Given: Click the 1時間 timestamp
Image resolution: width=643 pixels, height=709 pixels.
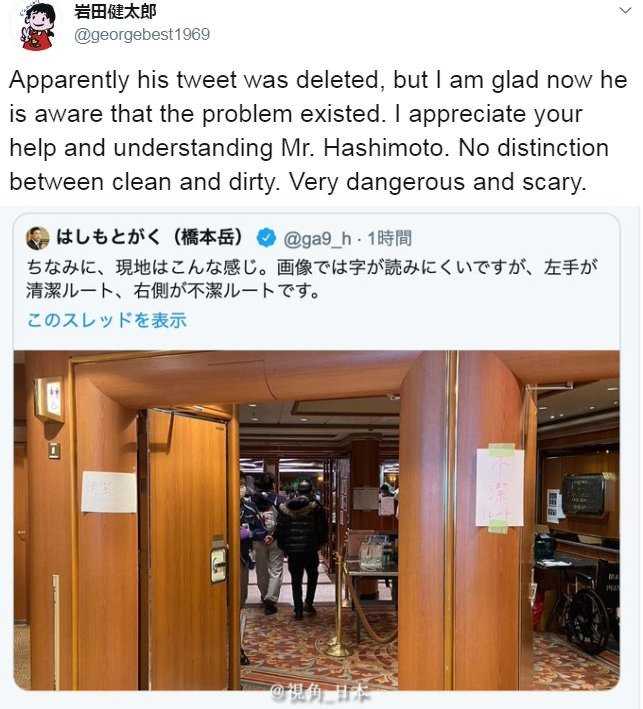Looking at the screenshot, I should 389,238.
